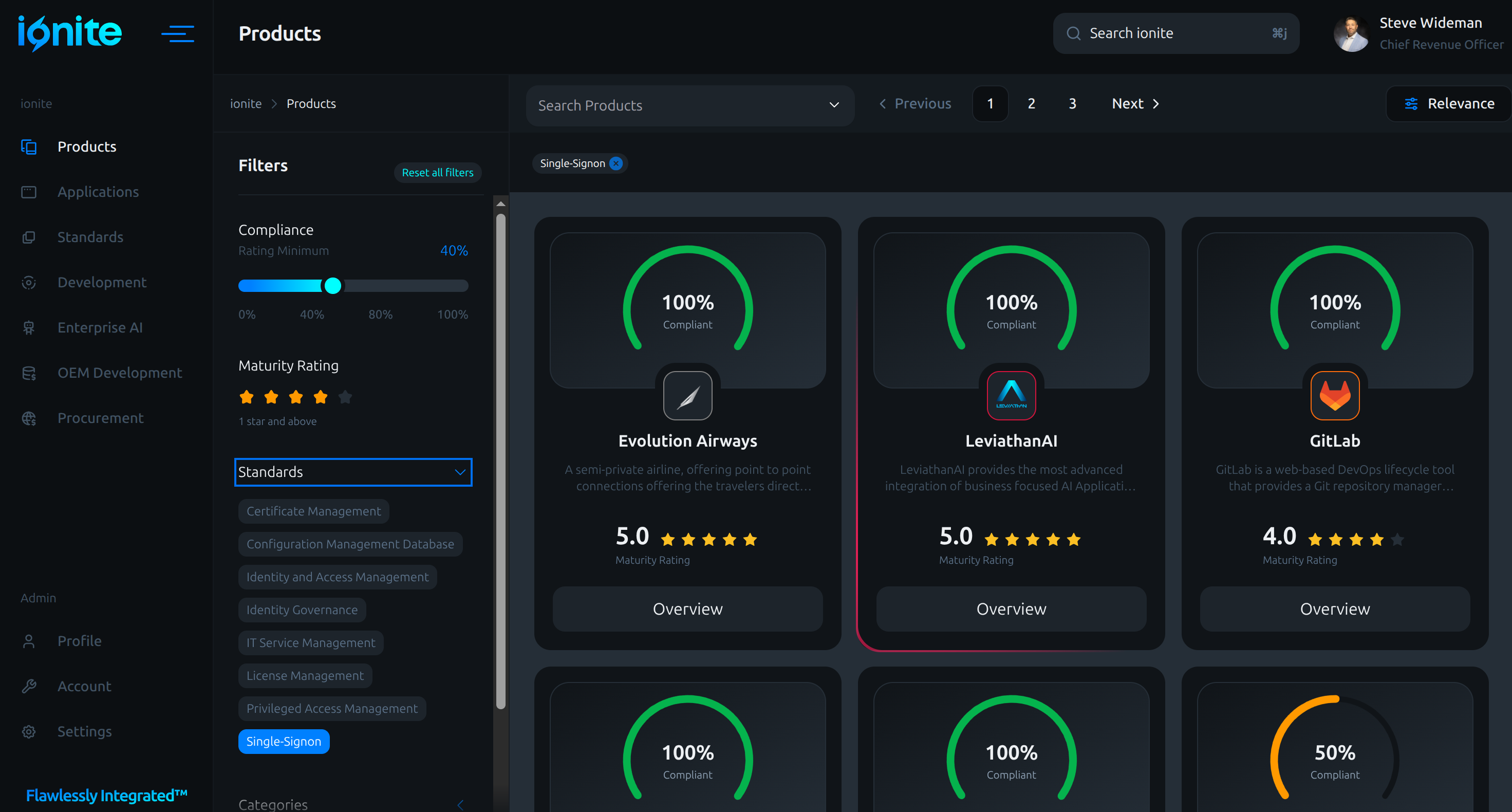Toggle the IT Service Management filter
Viewport: 1512px width, 812px height.
click(x=310, y=643)
